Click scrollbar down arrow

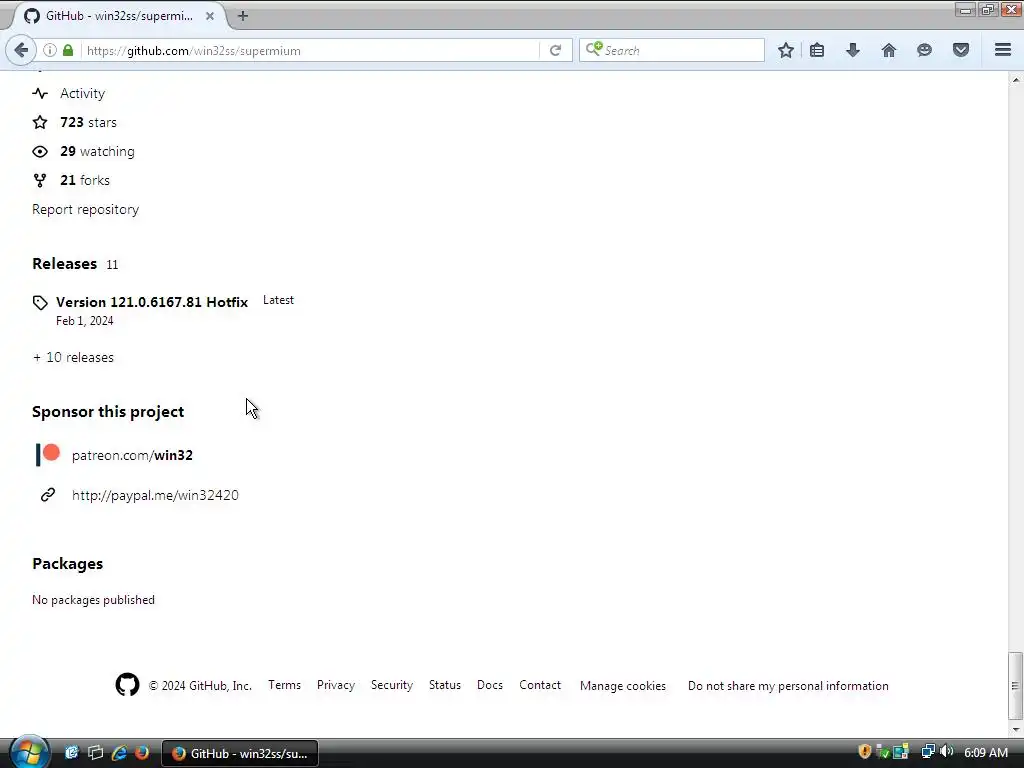click(x=1015, y=729)
